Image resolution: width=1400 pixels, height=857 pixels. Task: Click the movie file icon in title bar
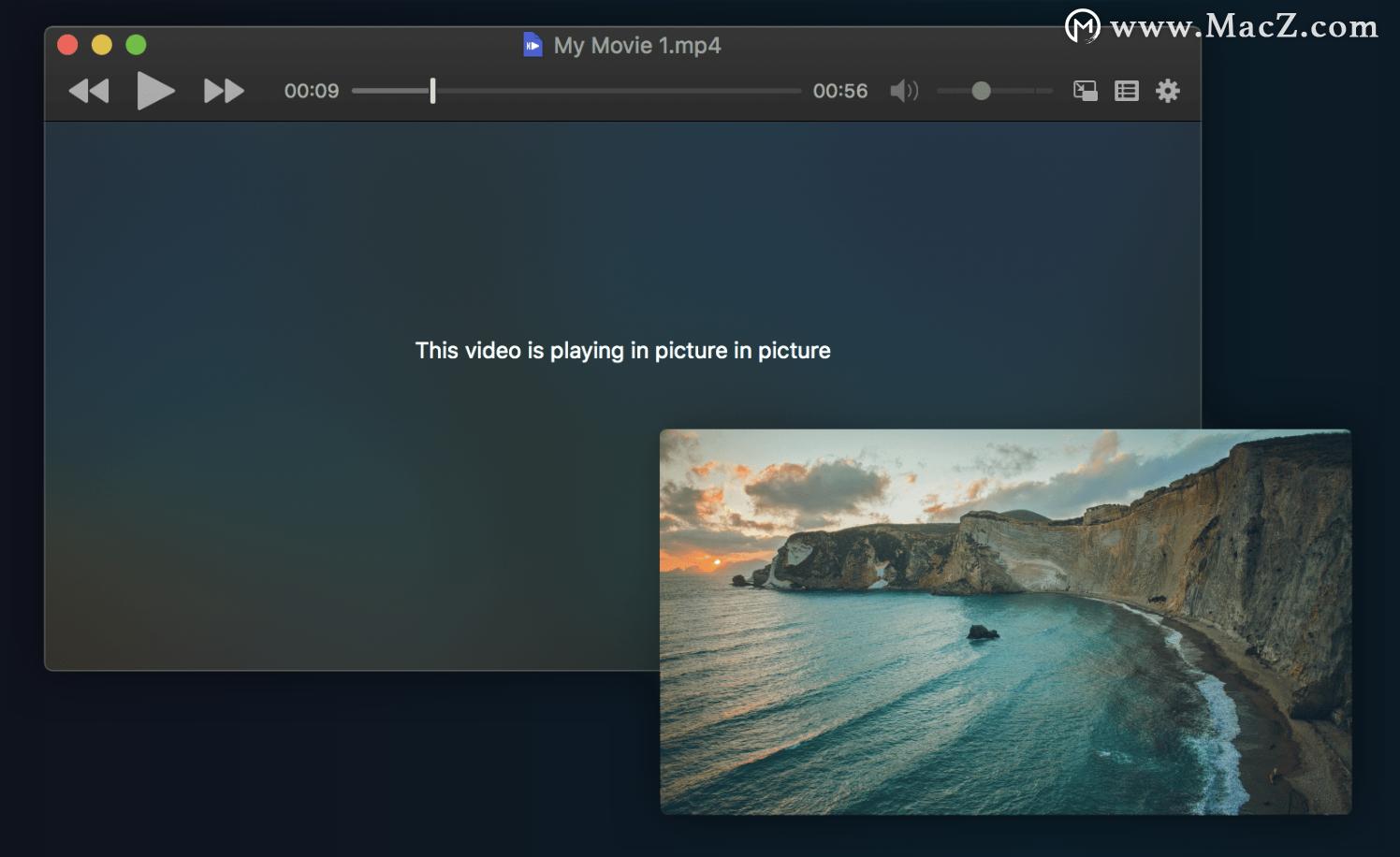point(532,45)
